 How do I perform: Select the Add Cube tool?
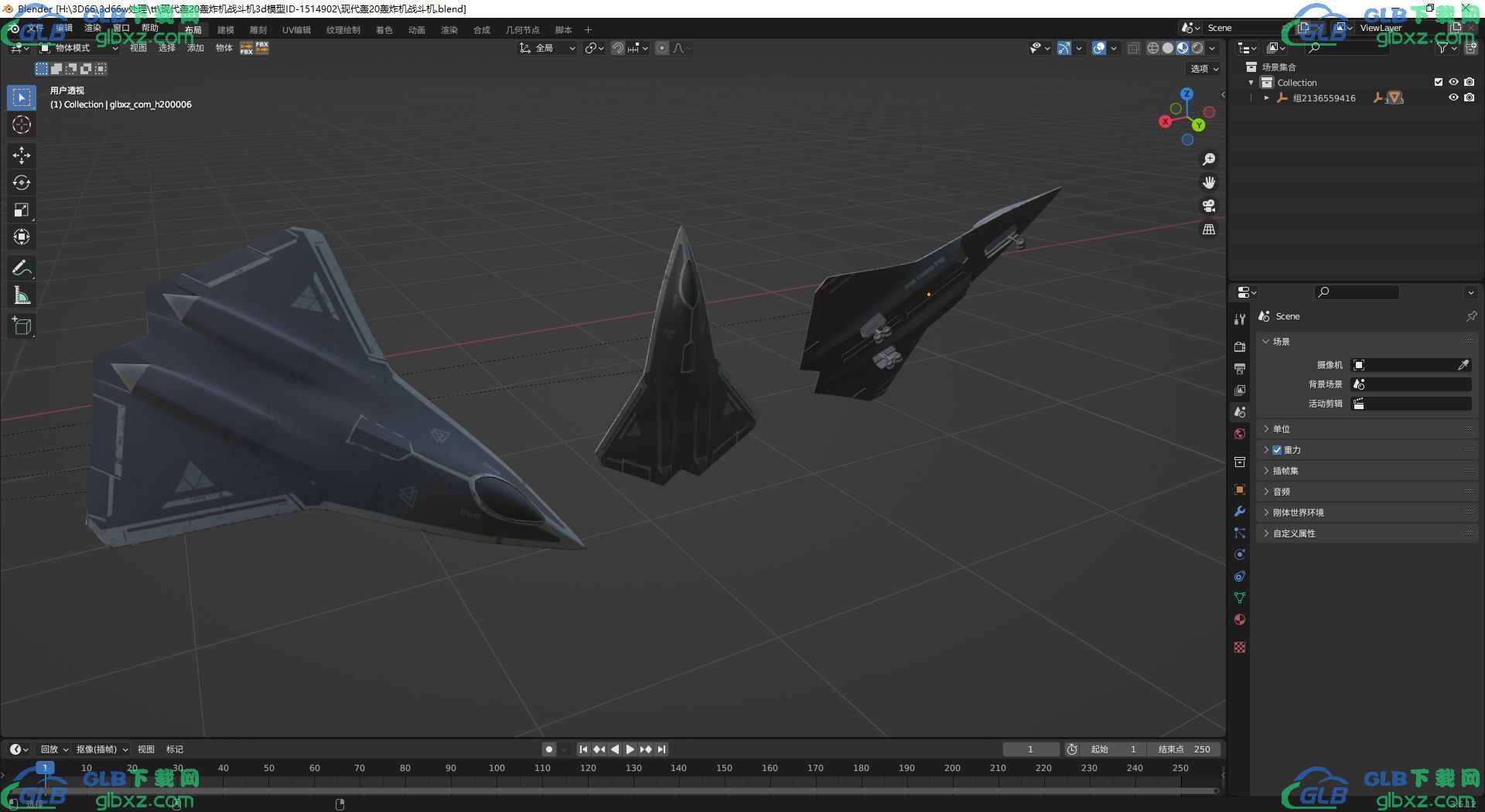pyautogui.click(x=22, y=326)
